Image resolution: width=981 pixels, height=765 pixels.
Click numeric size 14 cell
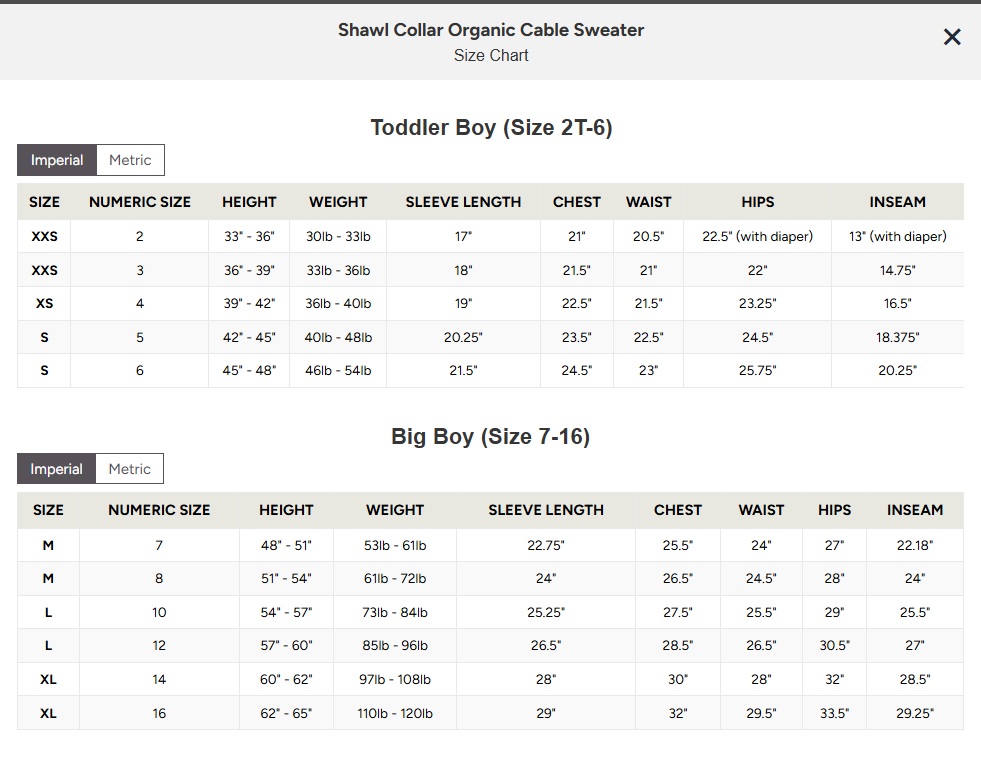coord(159,679)
